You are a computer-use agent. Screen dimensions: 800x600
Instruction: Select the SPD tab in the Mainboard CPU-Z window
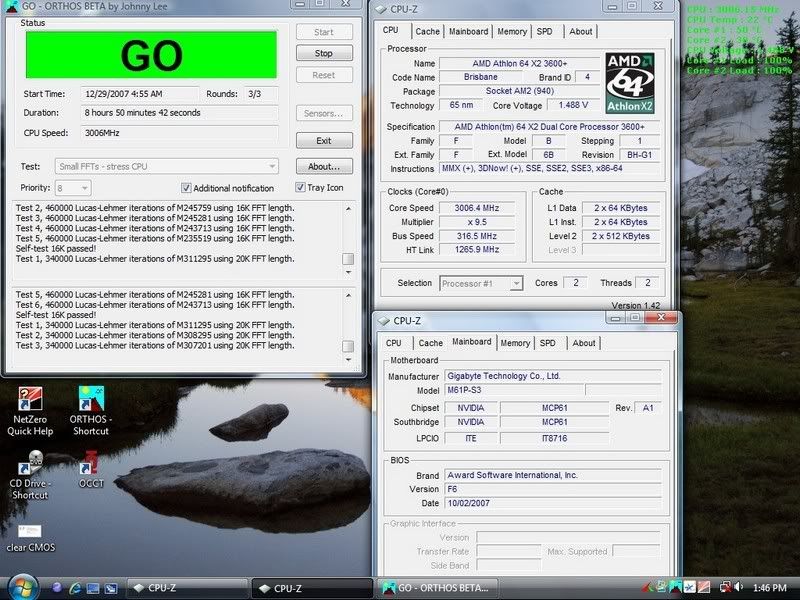coord(547,342)
